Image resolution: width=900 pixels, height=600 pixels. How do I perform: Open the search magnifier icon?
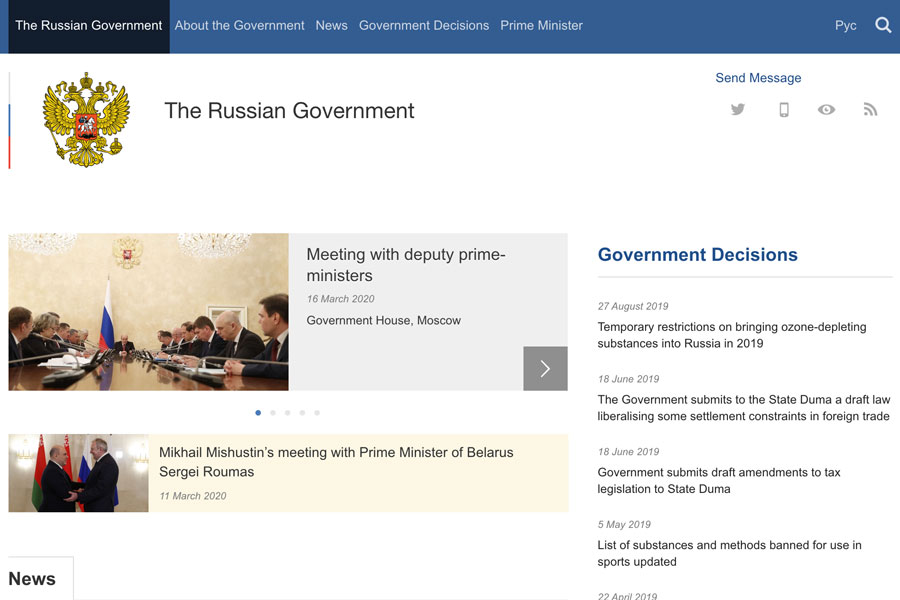pos(883,25)
